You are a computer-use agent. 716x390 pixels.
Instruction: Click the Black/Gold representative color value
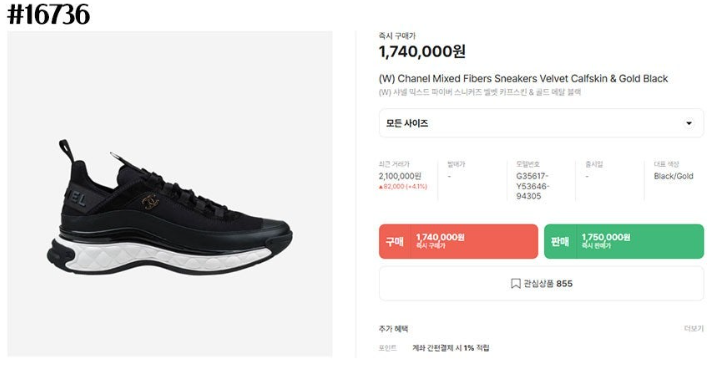[x=673, y=176]
